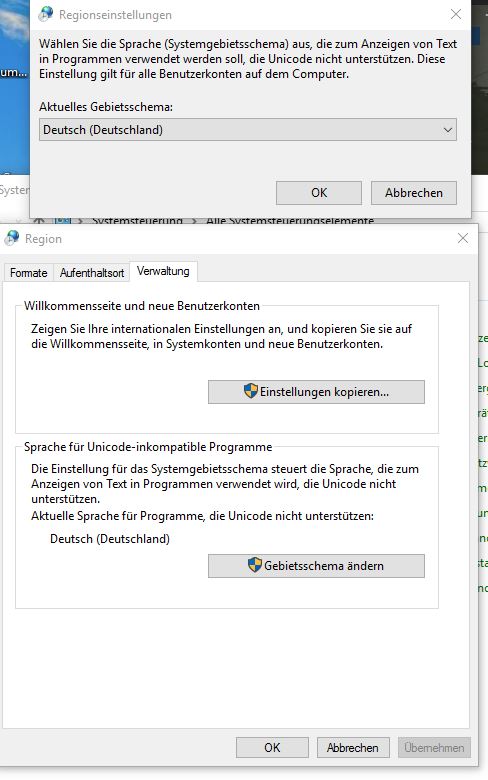Viewport: 488px width, 780px height.
Task: Open Alle Systemsteuerungselemente breadcrumb item
Action: click(290, 221)
